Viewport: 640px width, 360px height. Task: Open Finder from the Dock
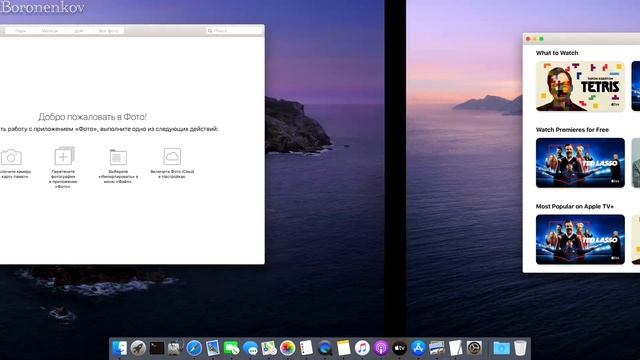[x=120, y=348]
